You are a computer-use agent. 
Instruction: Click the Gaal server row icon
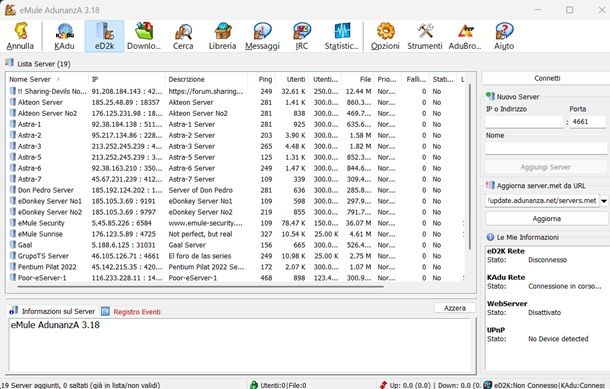[x=12, y=245]
